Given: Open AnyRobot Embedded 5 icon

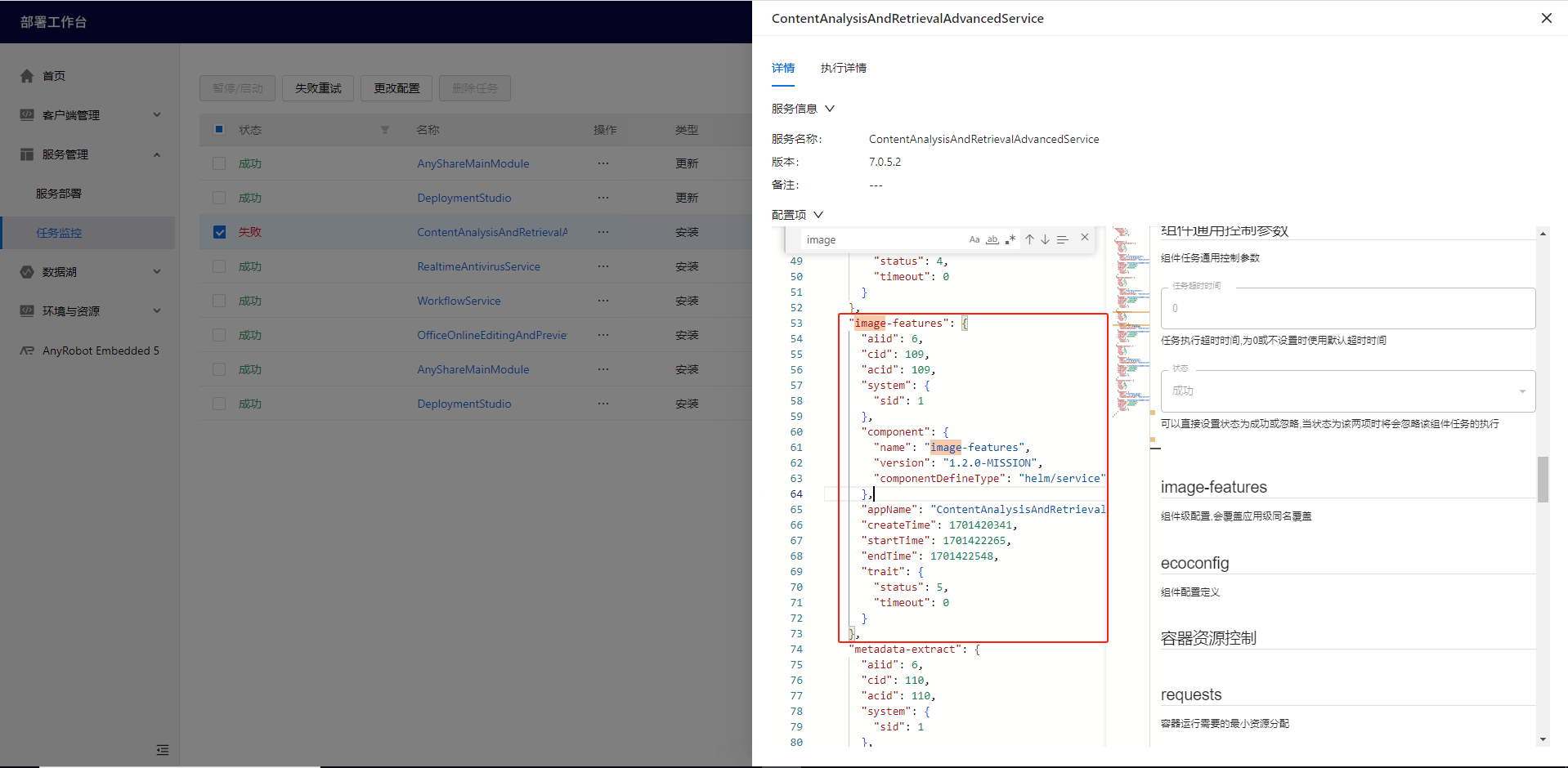Looking at the screenshot, I should tap(27, 351).
